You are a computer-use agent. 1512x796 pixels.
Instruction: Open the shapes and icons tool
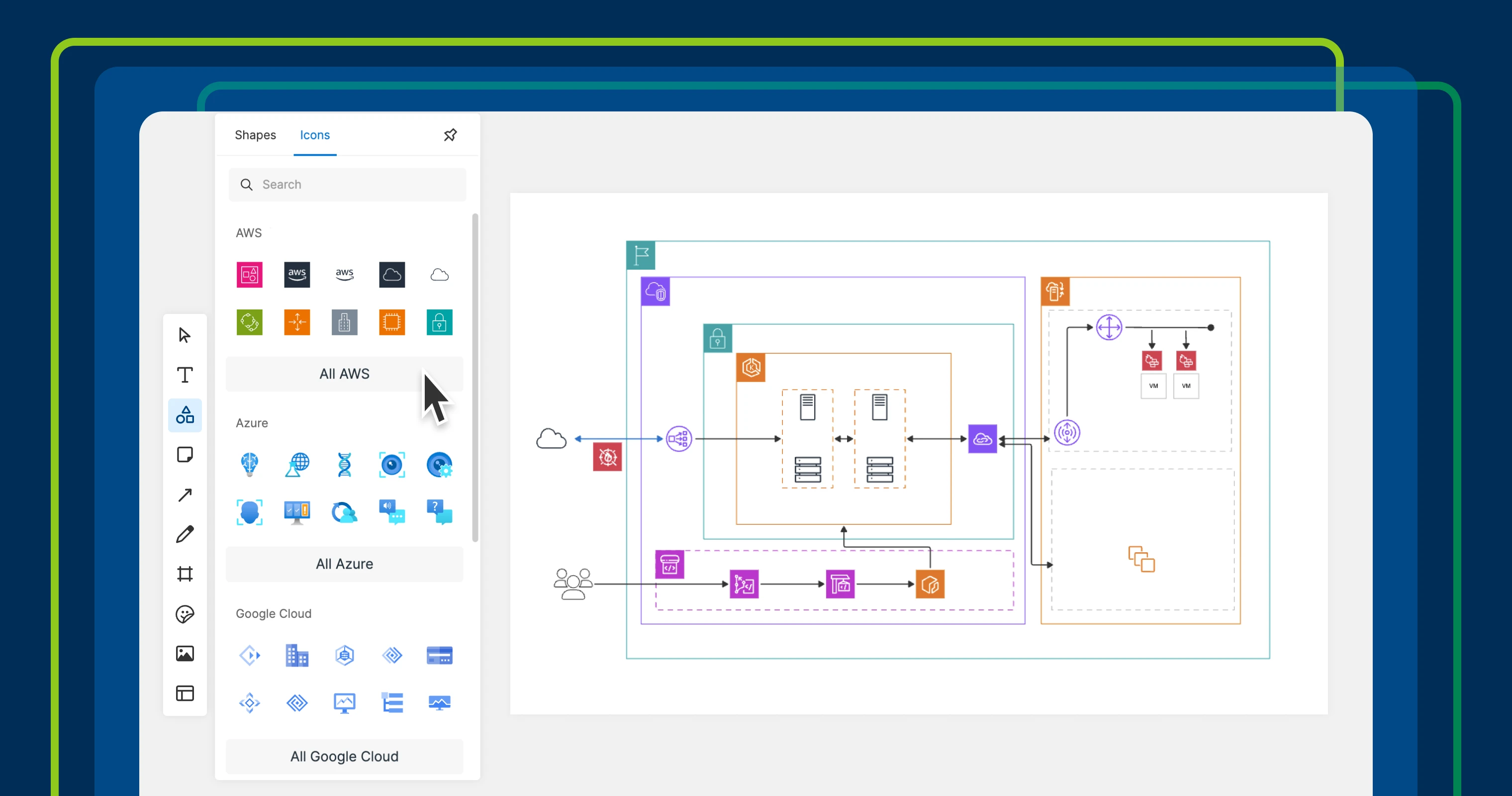click(185, 415)
